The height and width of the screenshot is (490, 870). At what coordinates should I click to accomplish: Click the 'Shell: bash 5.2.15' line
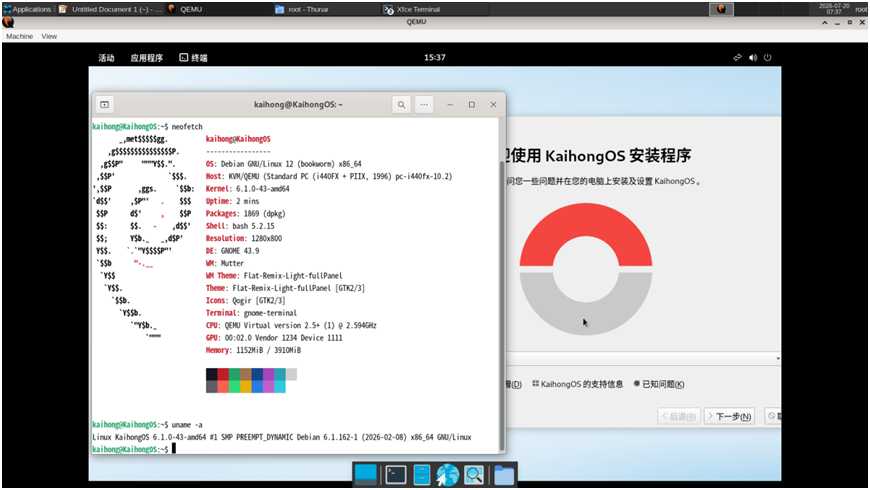240,226
